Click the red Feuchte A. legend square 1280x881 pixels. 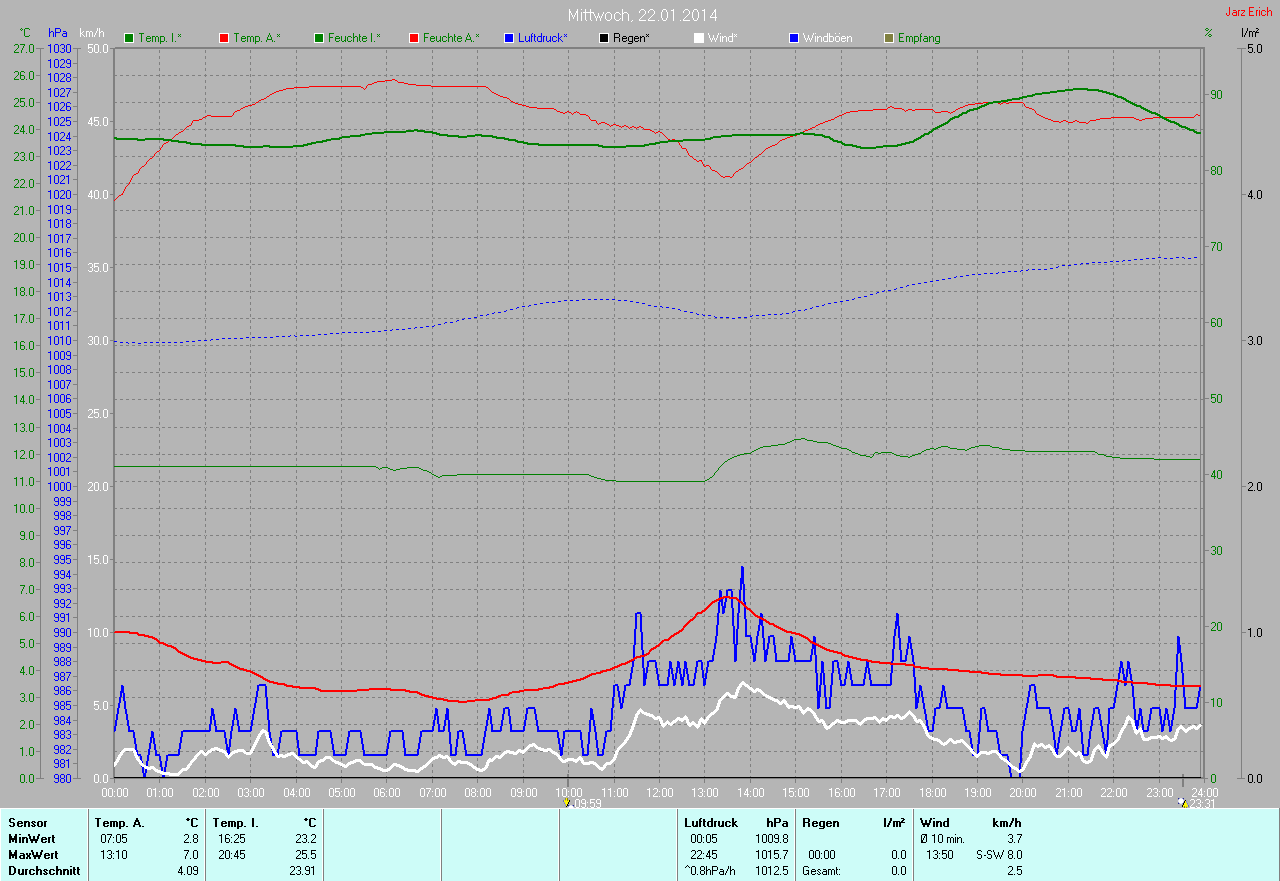coord(415,38)
